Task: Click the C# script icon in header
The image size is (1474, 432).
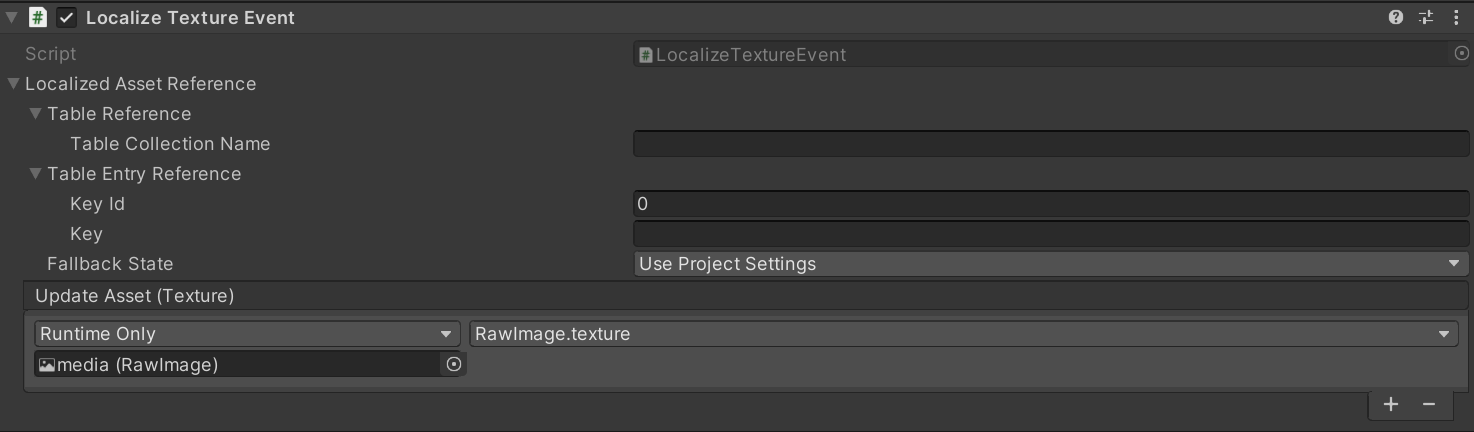Action: pos(37,17)
